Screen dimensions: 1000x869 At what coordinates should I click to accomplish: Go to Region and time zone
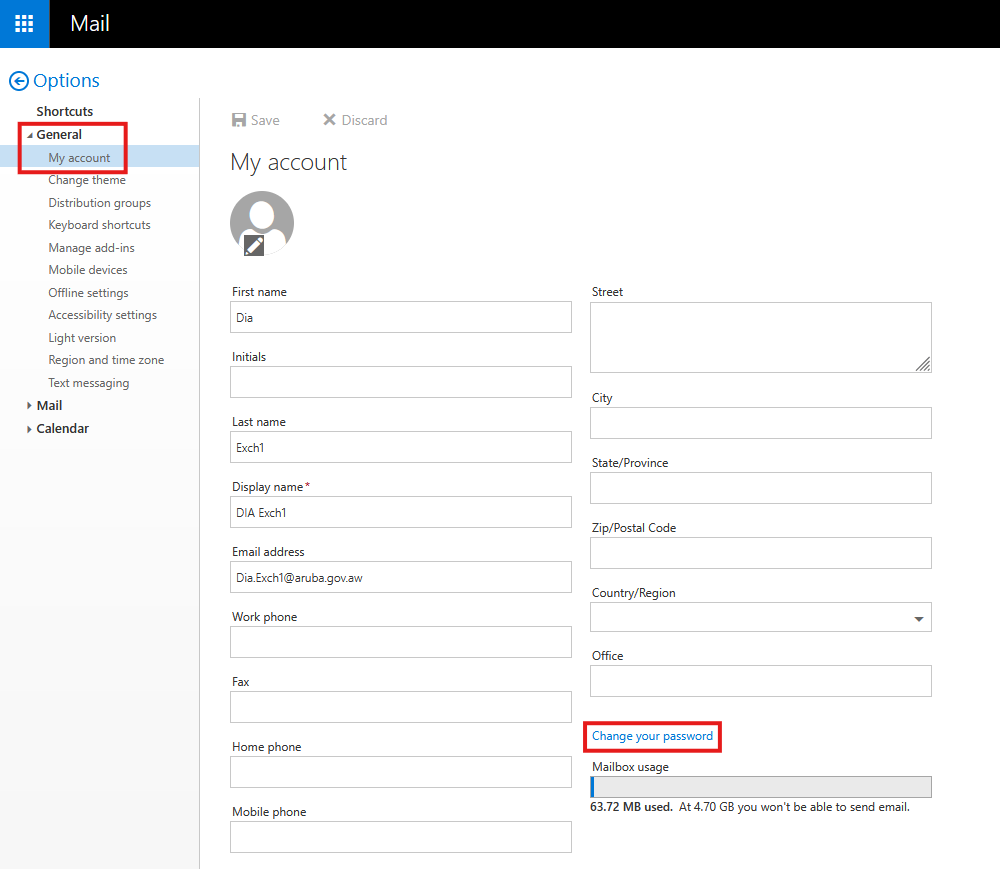click(106, 360)
